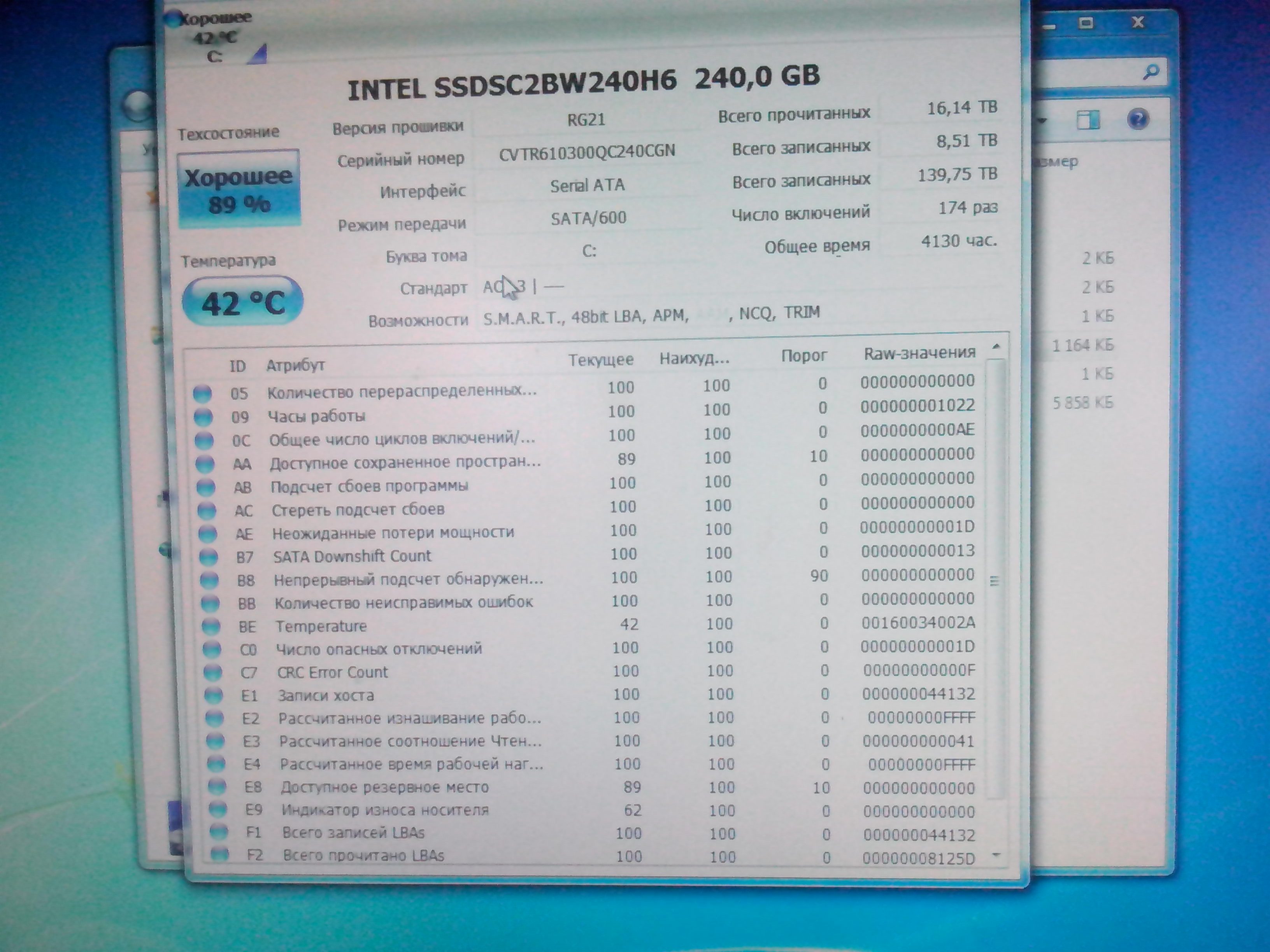Click the Атрибут column header
Image resolution: width=1270 pixels, height=952 pixels.
296,365
